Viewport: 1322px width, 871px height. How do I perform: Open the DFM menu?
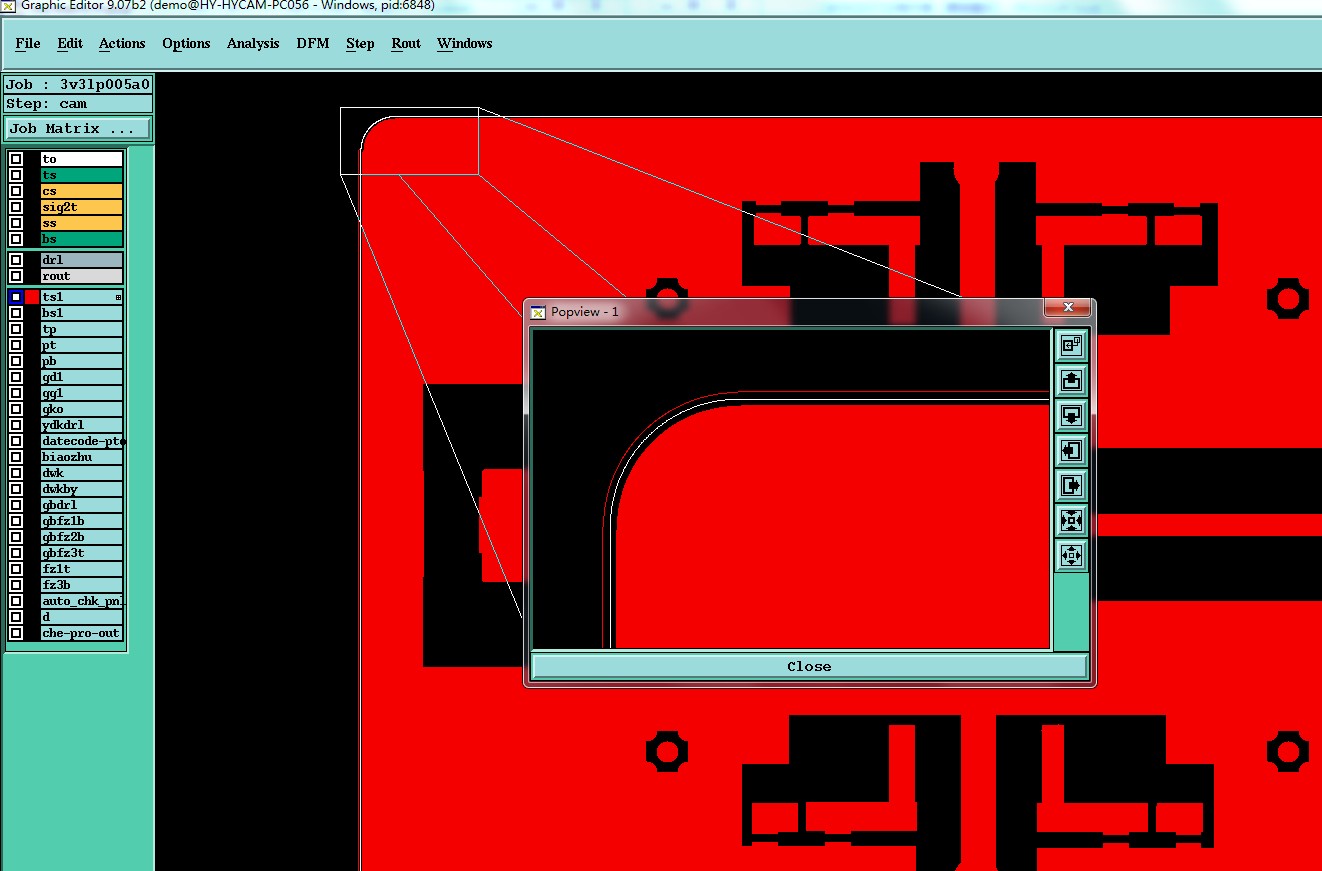[313, 44]
